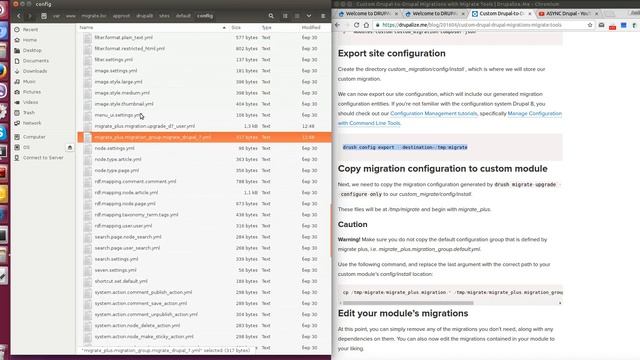The image size is (640, 360).
Task: Bookmark page with the star icon
Action: [590, 25]
